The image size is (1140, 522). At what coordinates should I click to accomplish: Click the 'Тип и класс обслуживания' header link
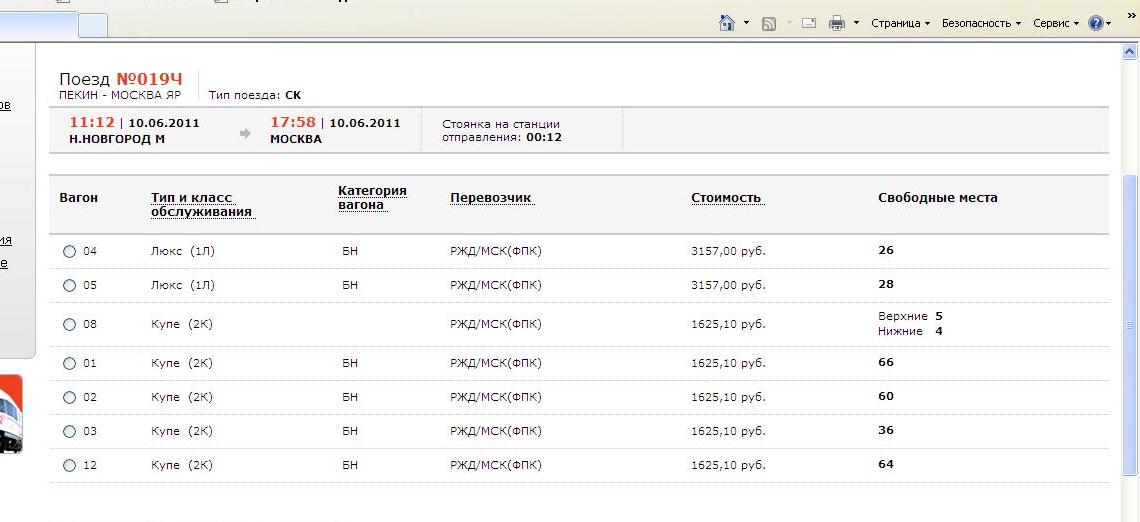pos(201,204)
